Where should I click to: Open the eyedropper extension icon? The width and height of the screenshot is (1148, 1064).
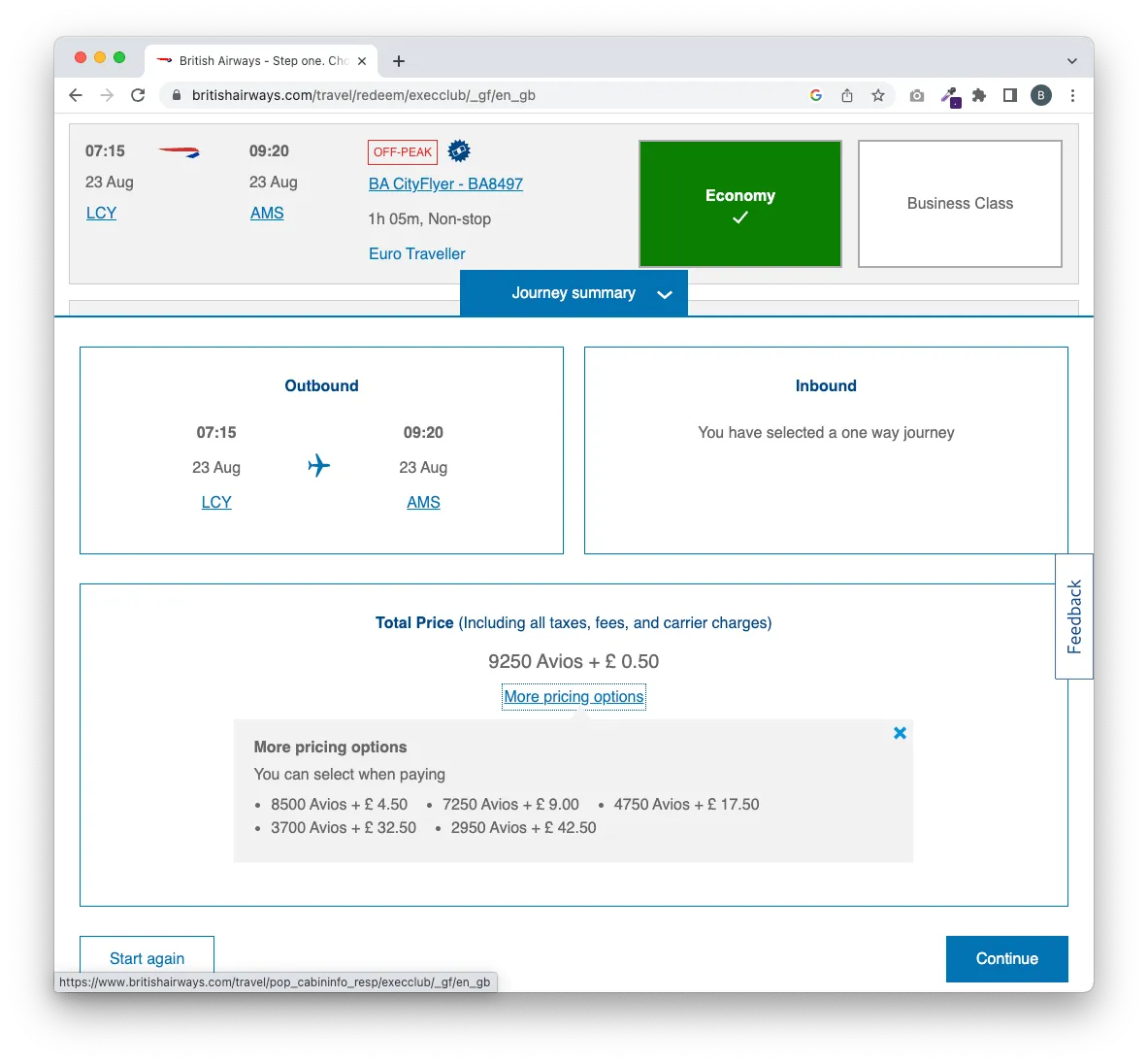950,96
